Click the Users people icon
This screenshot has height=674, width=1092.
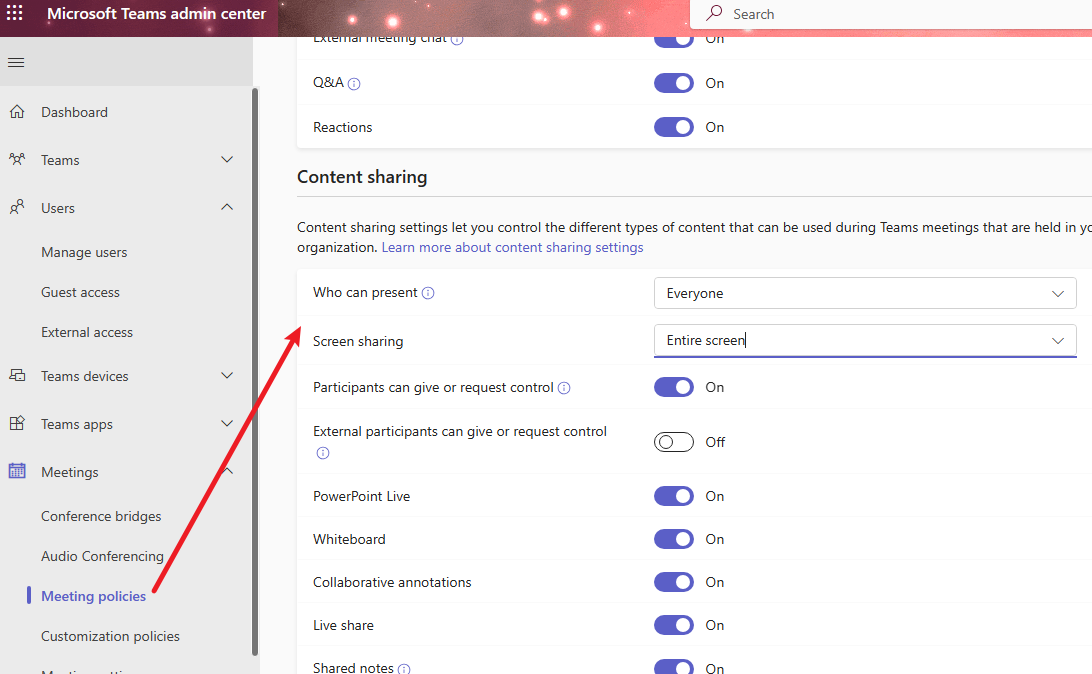click(x=17, y=207)
